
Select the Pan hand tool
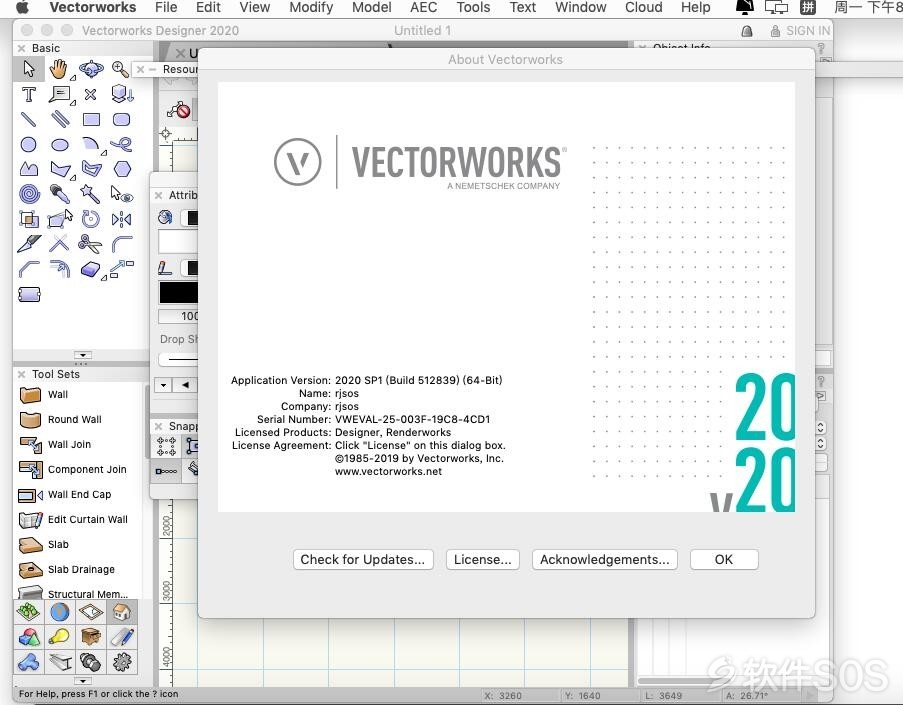tap(59, 69)
